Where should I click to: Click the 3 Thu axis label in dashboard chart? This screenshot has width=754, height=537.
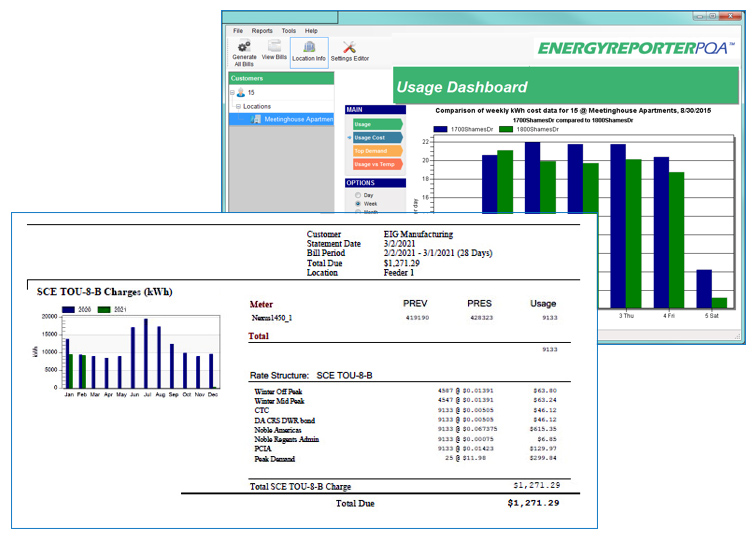626,316
